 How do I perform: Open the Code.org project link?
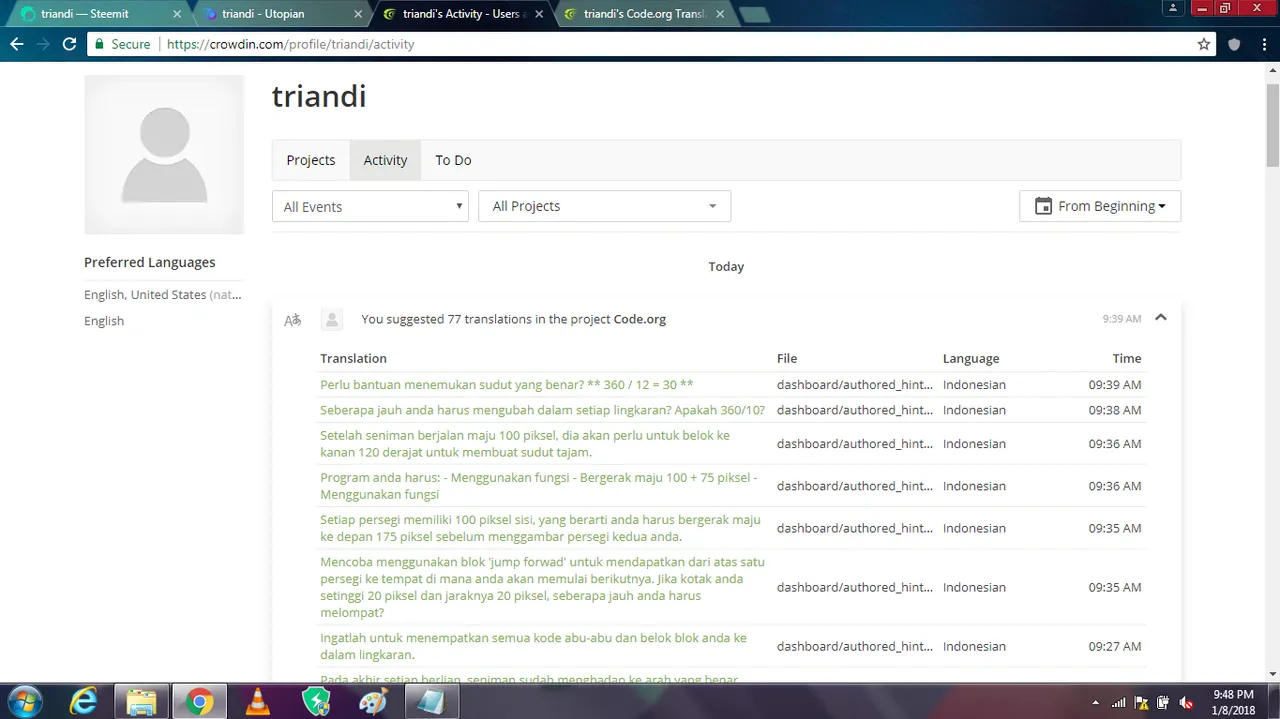[x=640, y=319]
